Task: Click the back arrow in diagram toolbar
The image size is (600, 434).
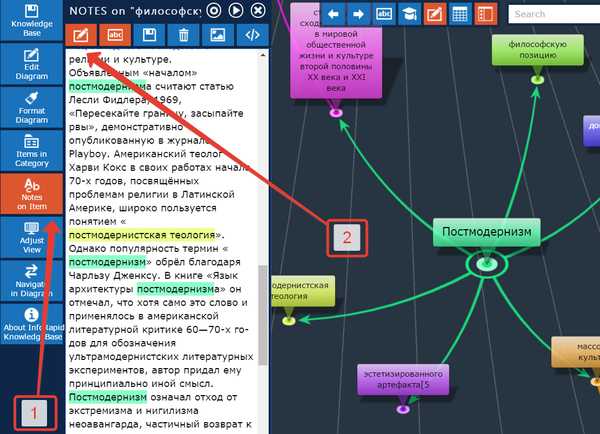Action: [x=335, y=14]
